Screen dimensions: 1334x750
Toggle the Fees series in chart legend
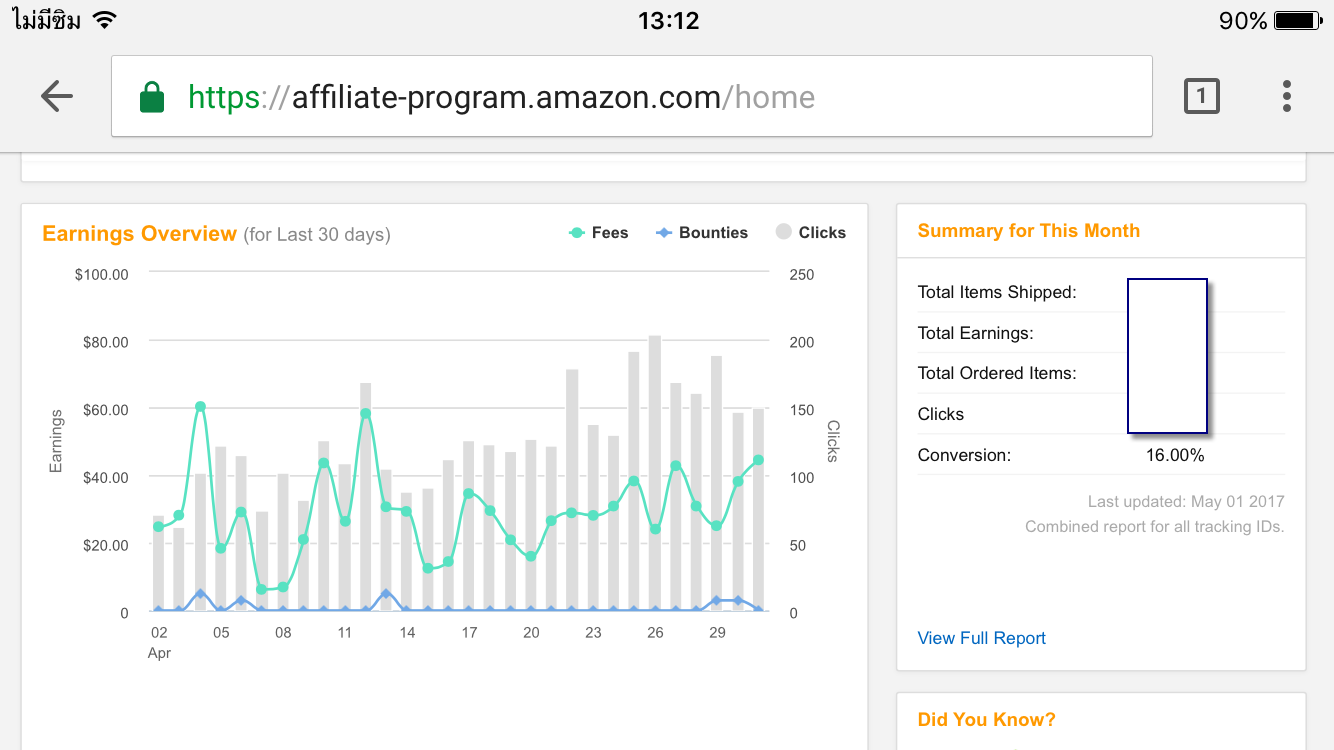[598, 232]
